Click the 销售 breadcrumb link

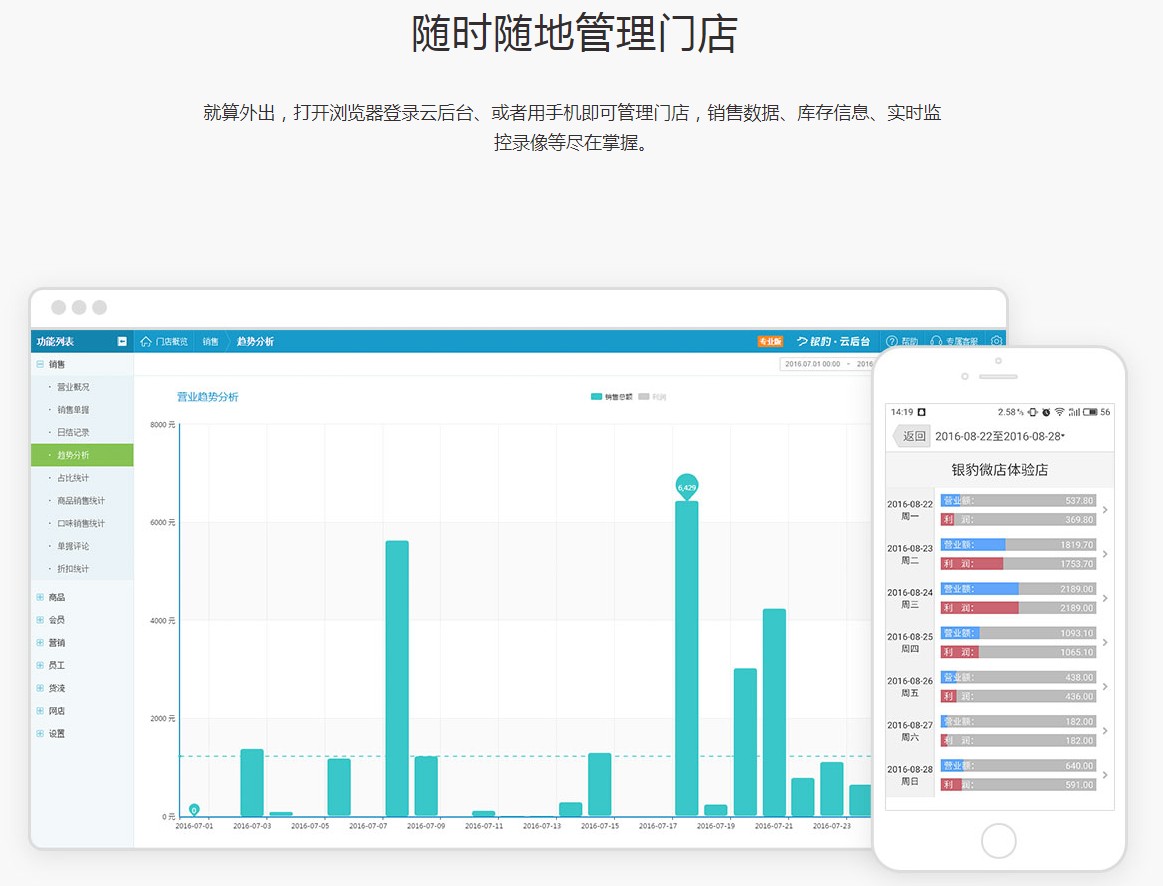(x=210, y=342)
